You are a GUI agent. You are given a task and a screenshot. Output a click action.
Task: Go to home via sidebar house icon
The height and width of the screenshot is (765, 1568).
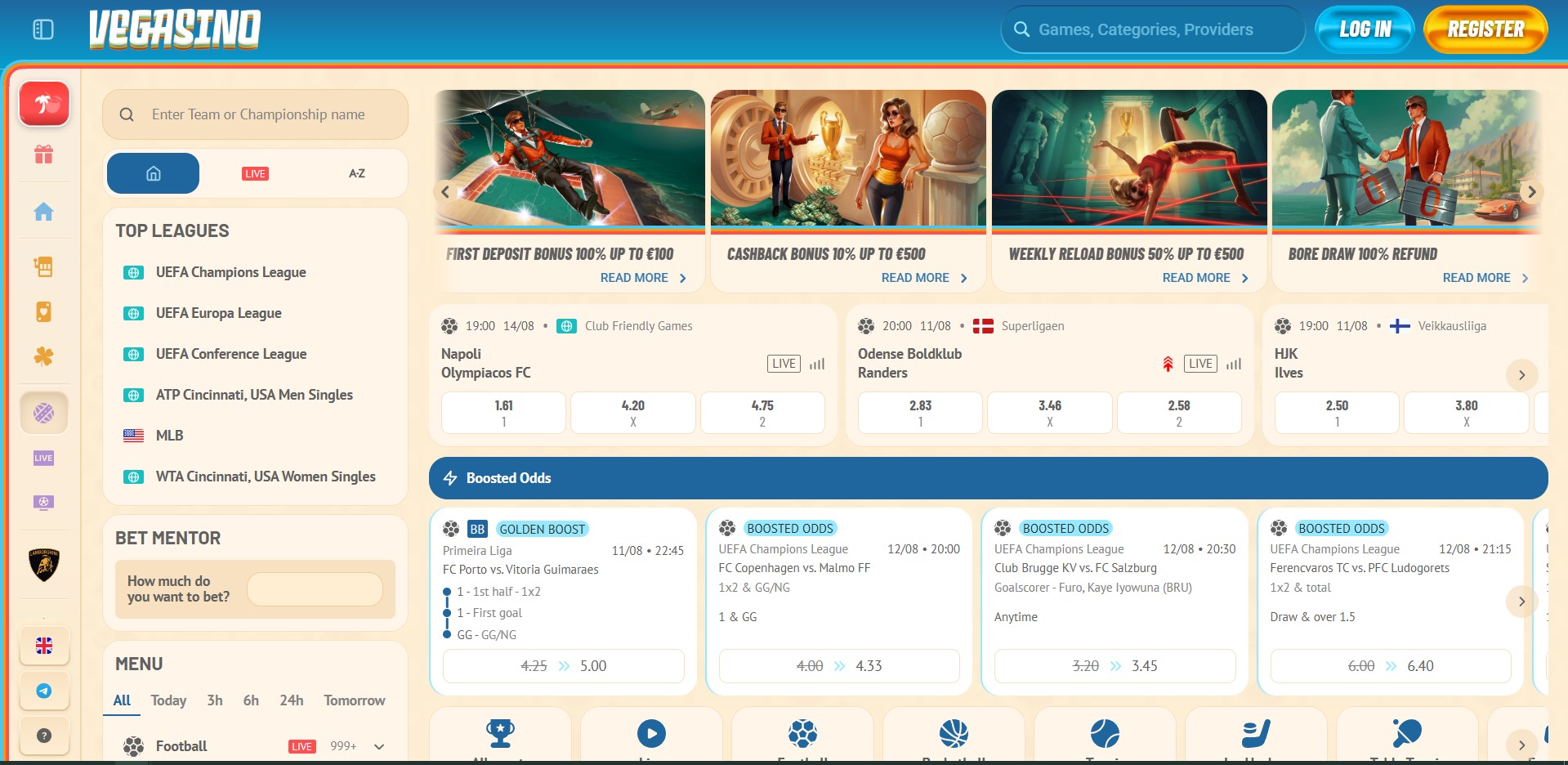pos(44,212)
